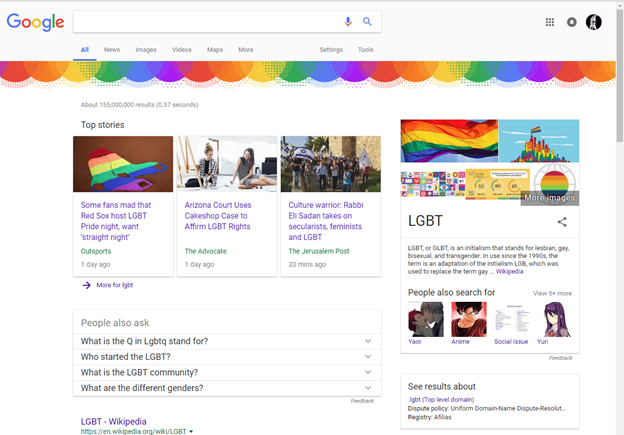
Task: Open the Google apps grid
Action: [x=550, y=22]
